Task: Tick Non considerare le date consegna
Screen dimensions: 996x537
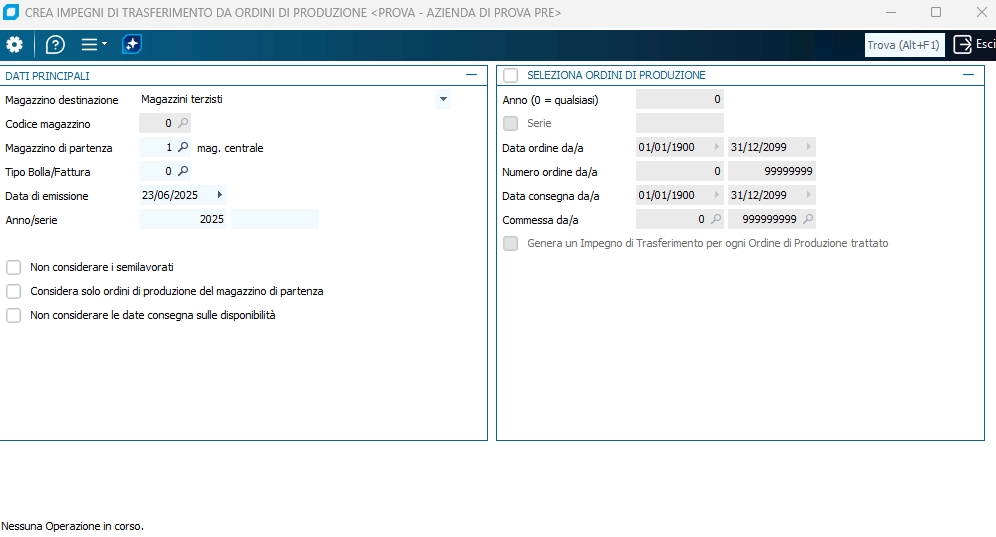Action: click(13, 315)
